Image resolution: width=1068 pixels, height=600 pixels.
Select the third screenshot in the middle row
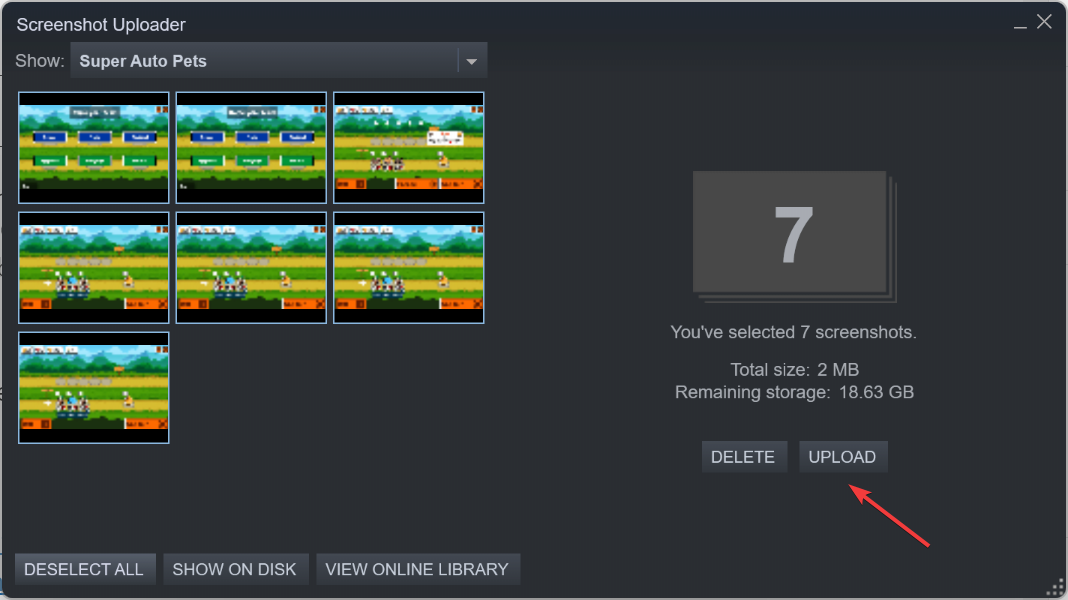[409, 268]
